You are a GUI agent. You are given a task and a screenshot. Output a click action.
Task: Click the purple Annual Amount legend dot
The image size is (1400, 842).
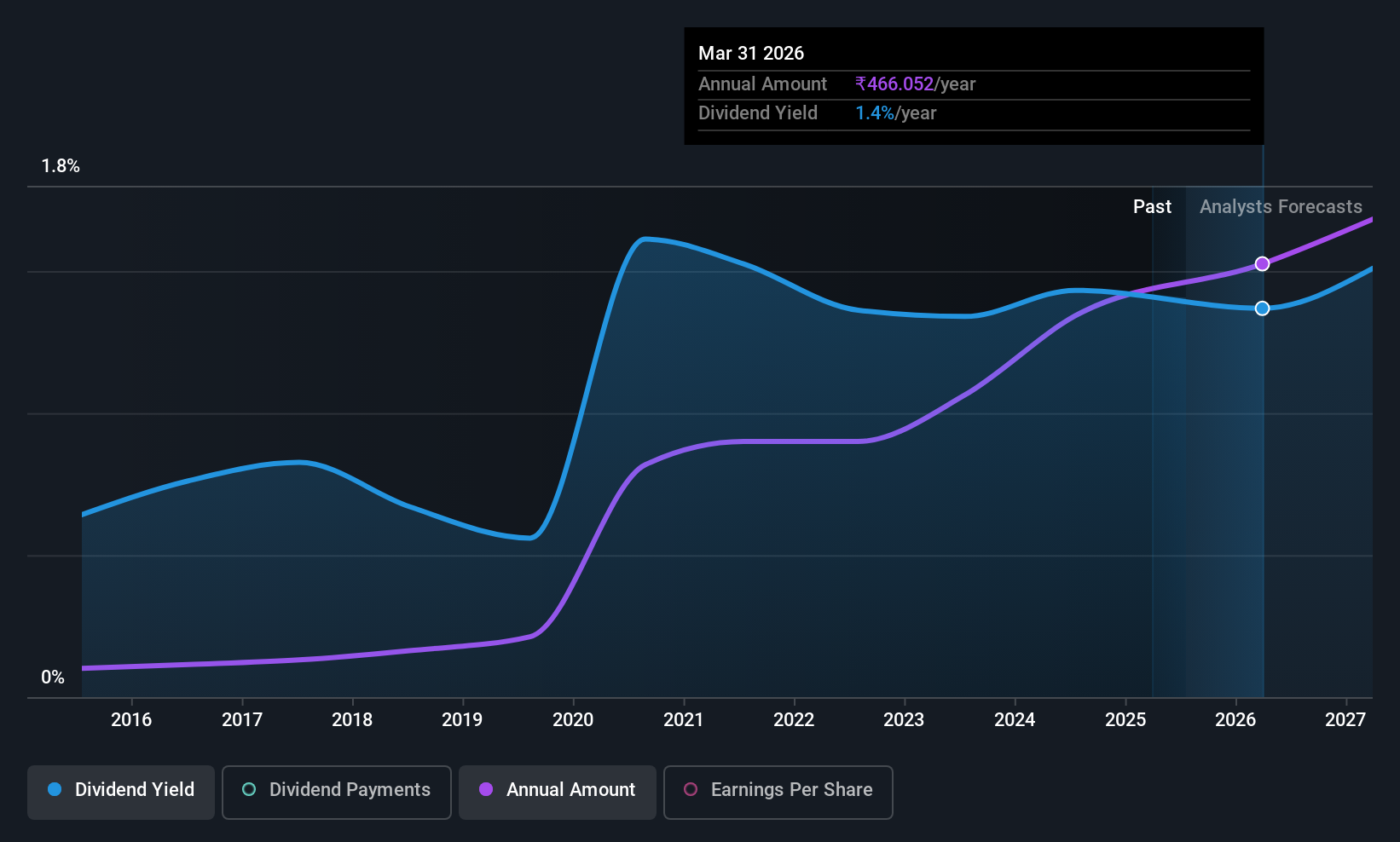coord(486,789)
